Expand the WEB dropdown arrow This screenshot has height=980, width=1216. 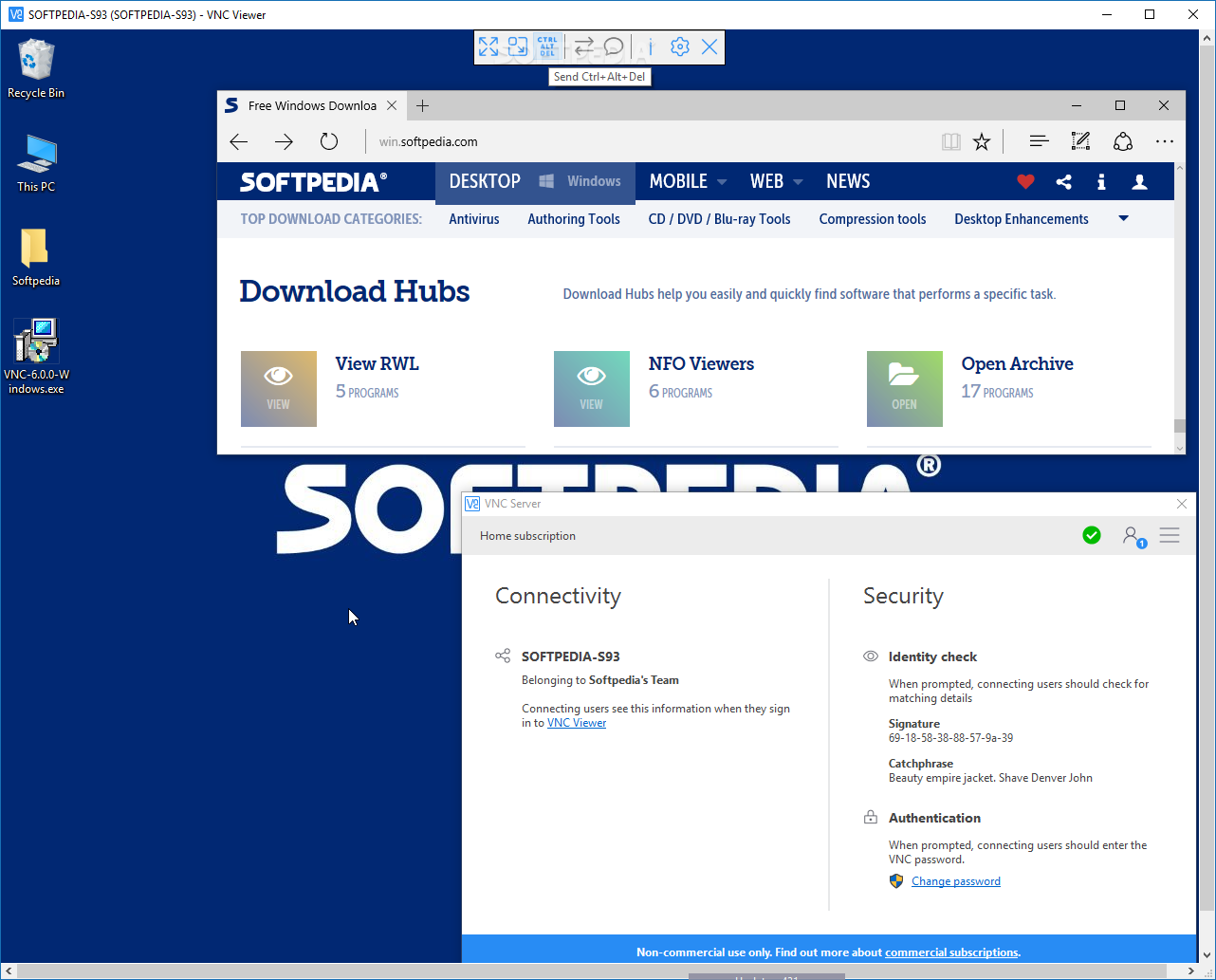[798, 182]
